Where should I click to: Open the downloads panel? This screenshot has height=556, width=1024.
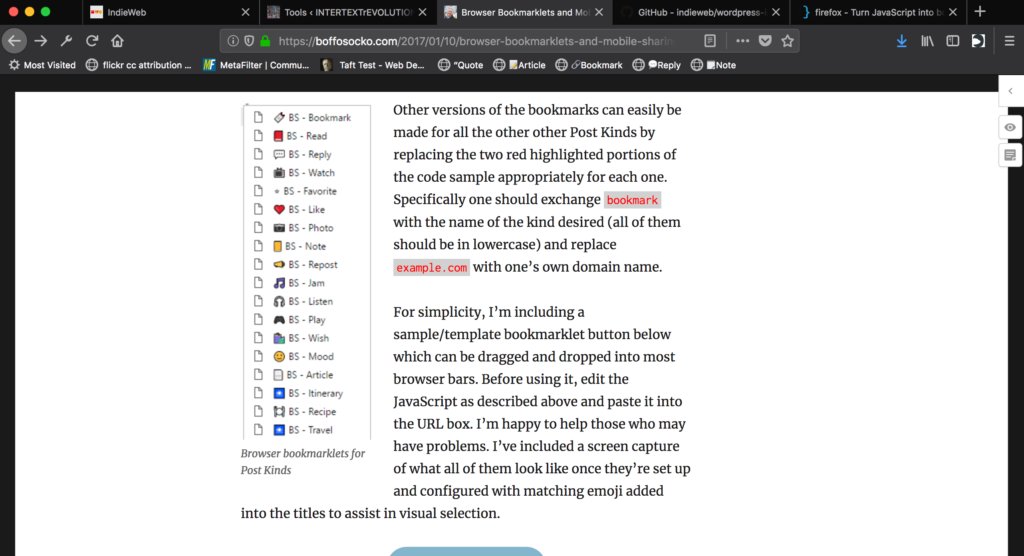click(901, 41)
